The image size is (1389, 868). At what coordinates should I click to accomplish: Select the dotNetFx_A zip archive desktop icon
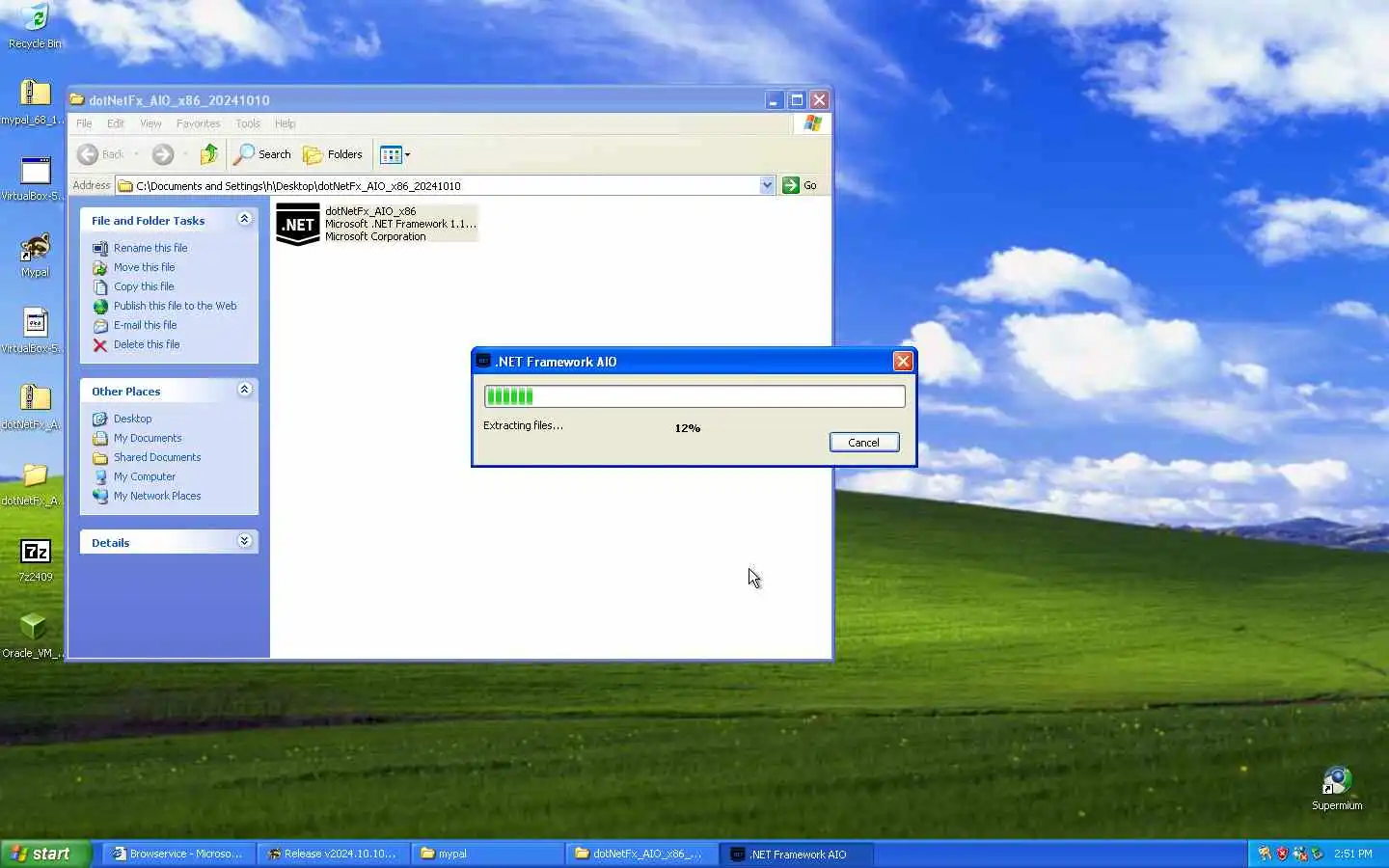(35, 407)
